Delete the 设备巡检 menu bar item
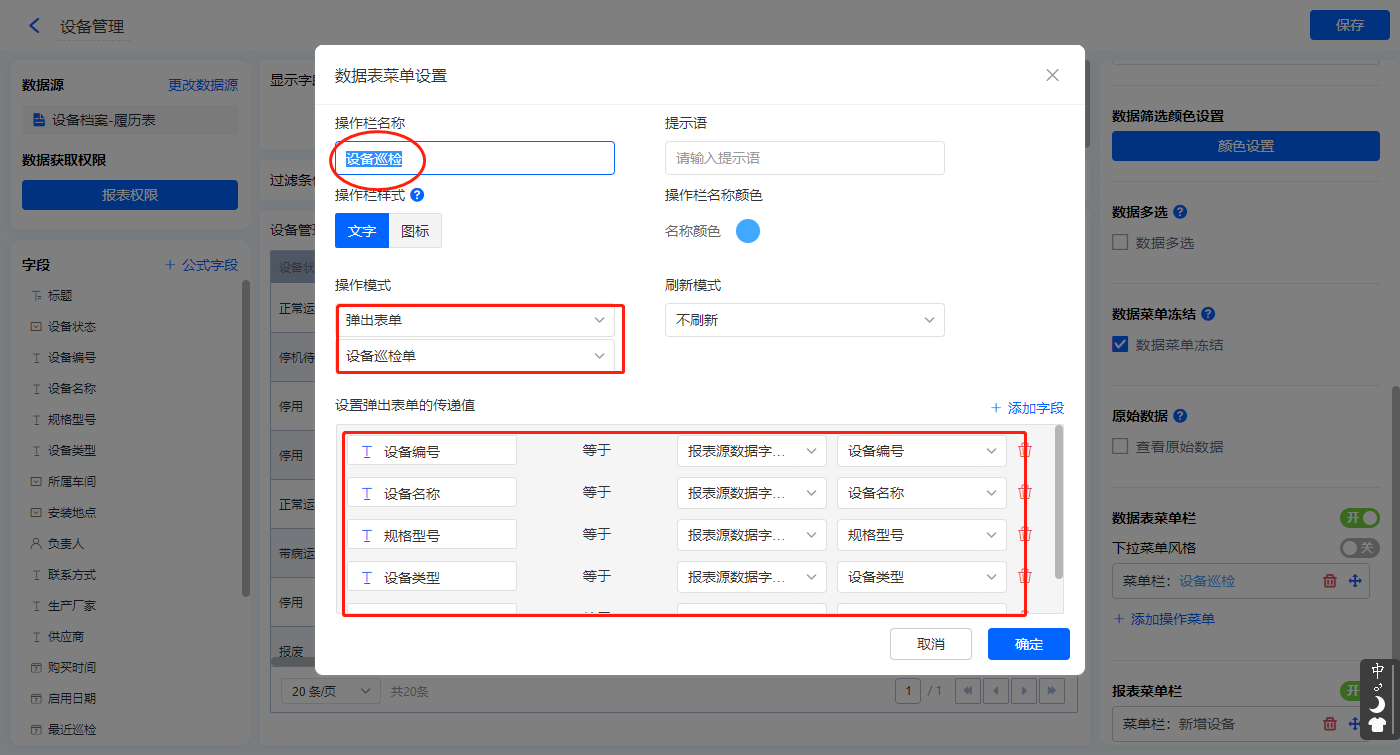 [1329, 581]
